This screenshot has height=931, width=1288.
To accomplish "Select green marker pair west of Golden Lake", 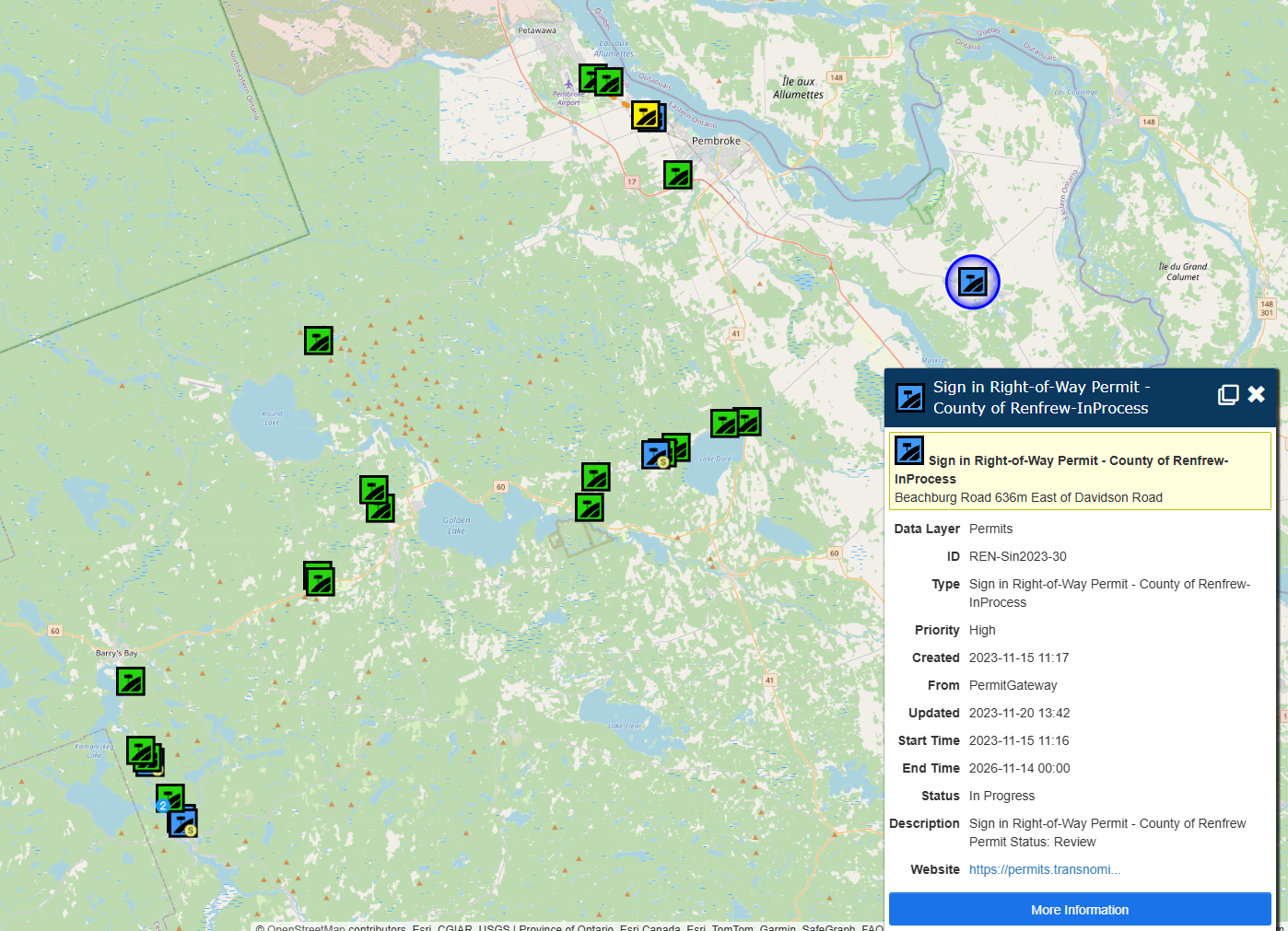I will 377,498.
